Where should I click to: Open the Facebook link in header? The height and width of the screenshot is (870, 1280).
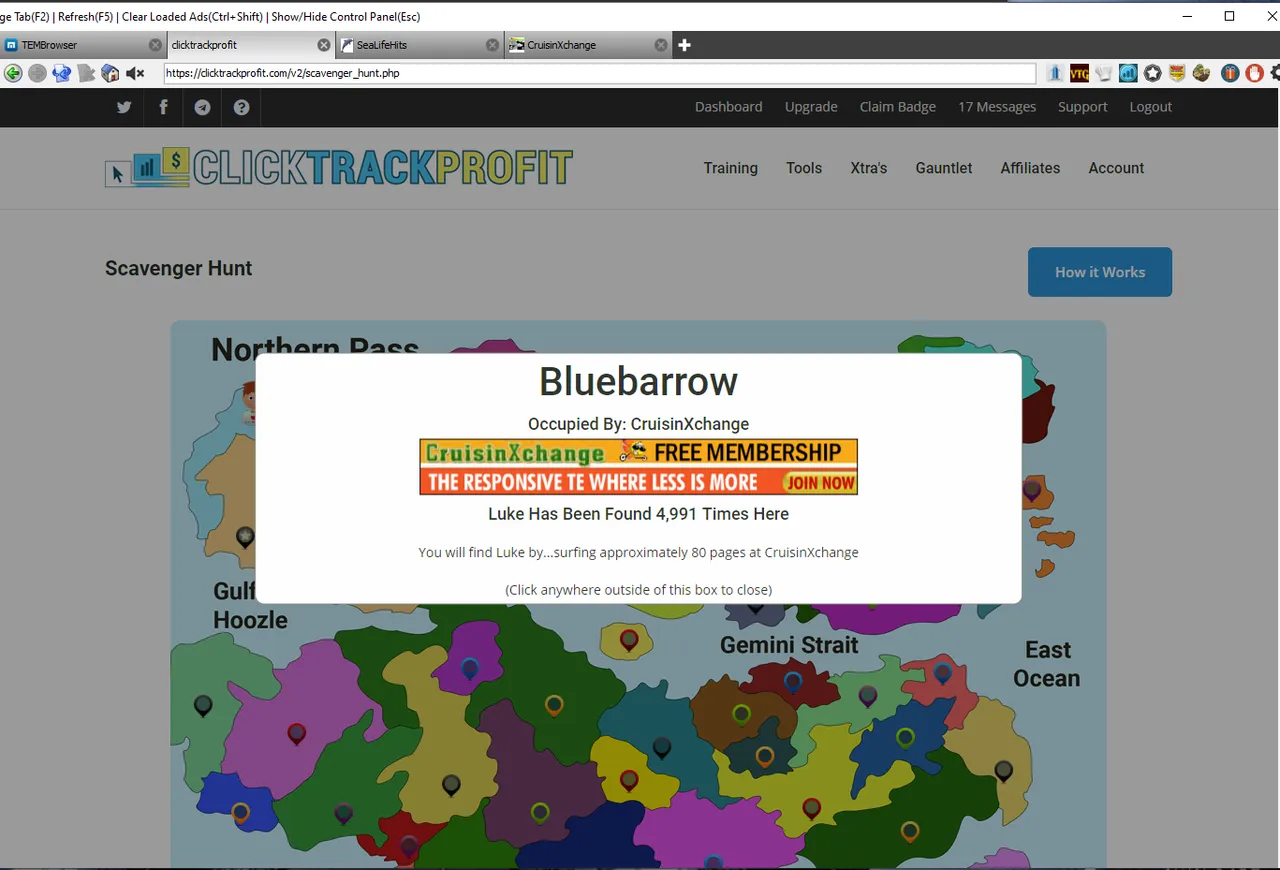point(163,107)
